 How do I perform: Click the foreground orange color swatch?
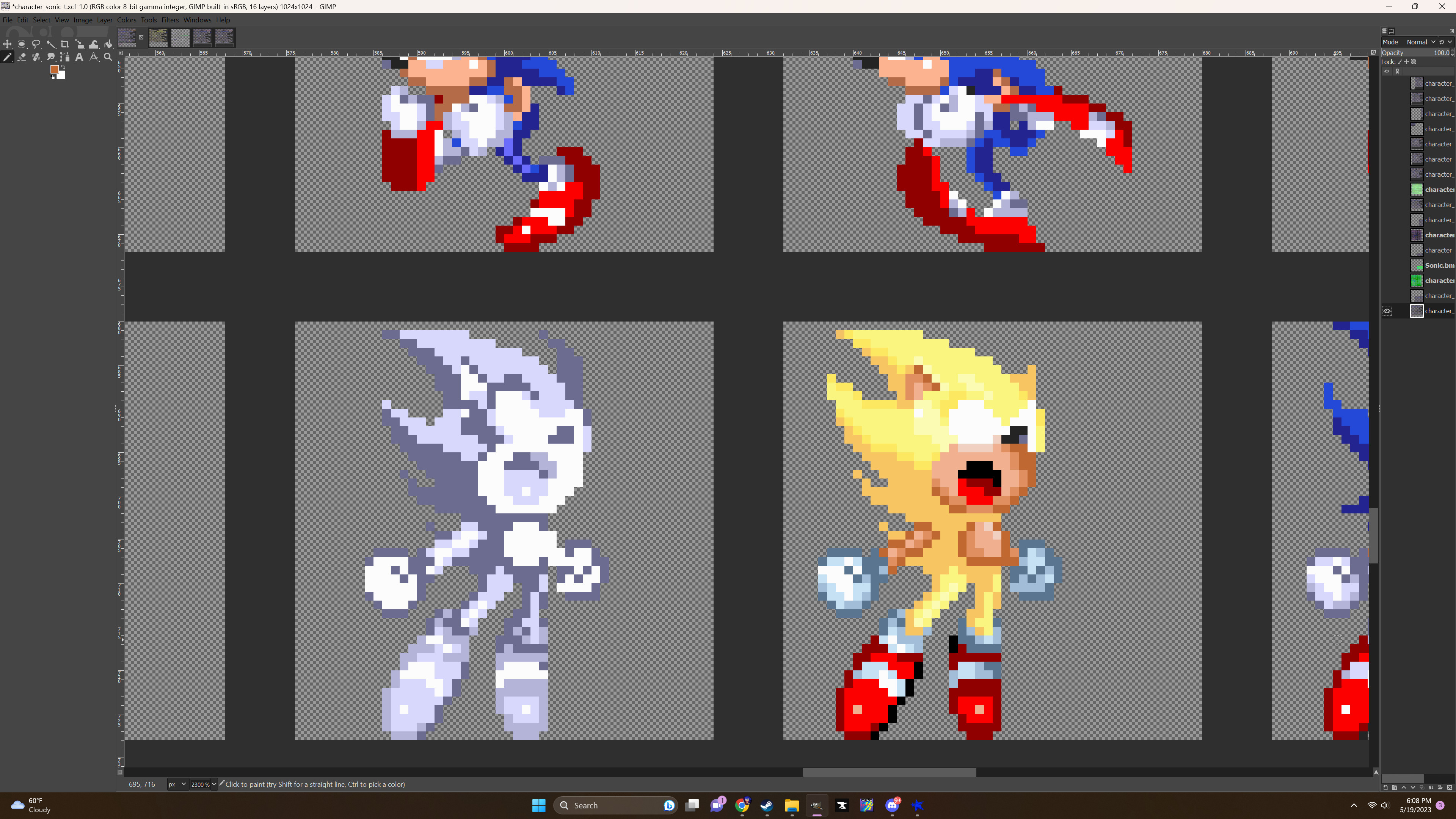[x=54, y=69]
